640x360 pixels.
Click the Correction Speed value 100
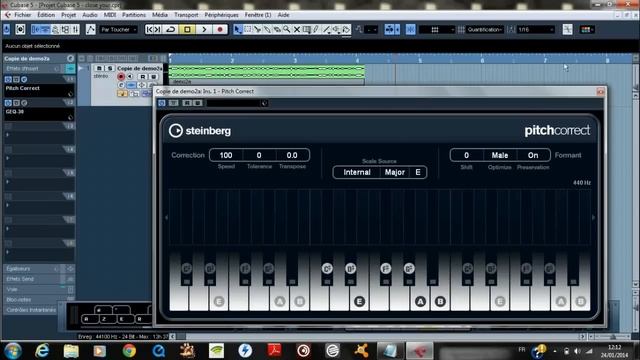click(226, 155)
